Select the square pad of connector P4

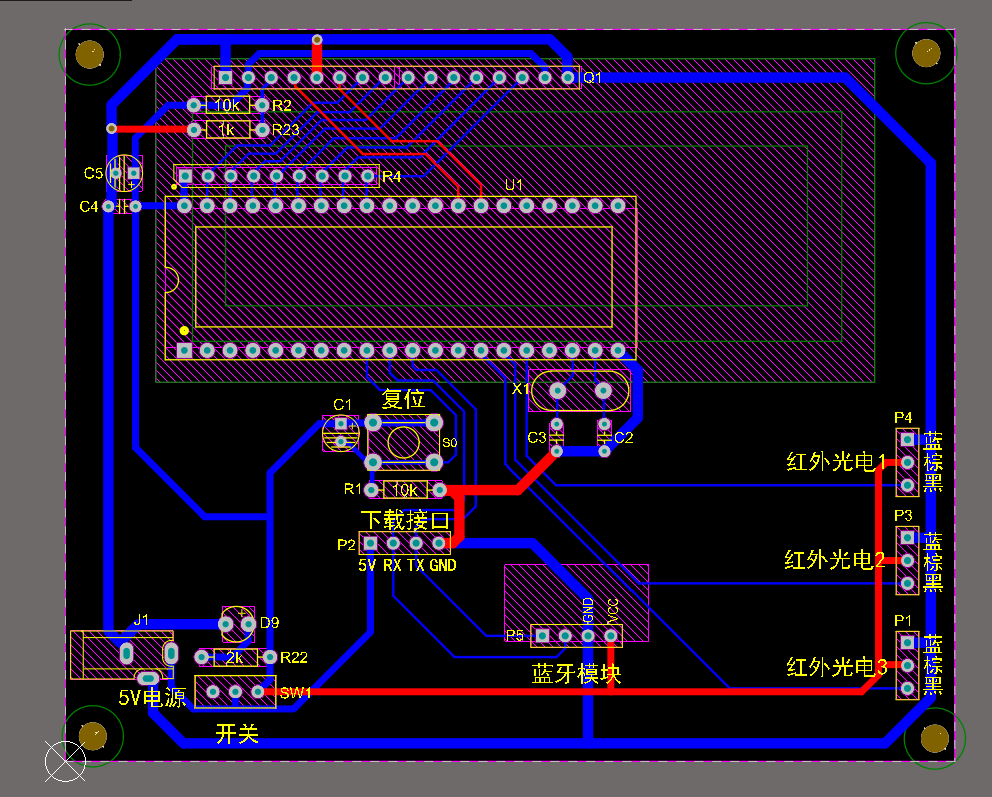(x=907, y=439)
